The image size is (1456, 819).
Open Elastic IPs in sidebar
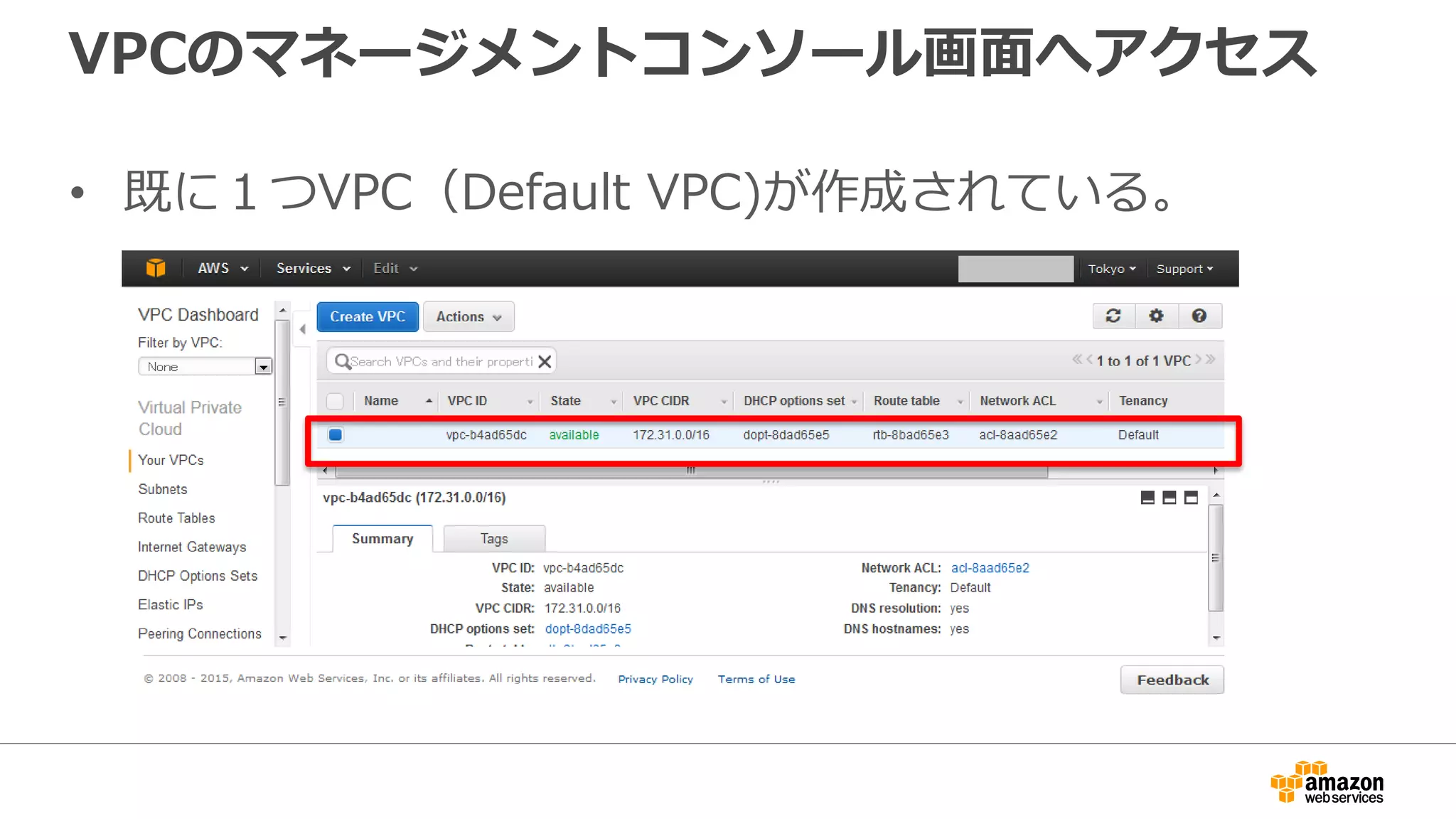pyautogui.click(x=171, y=604)
